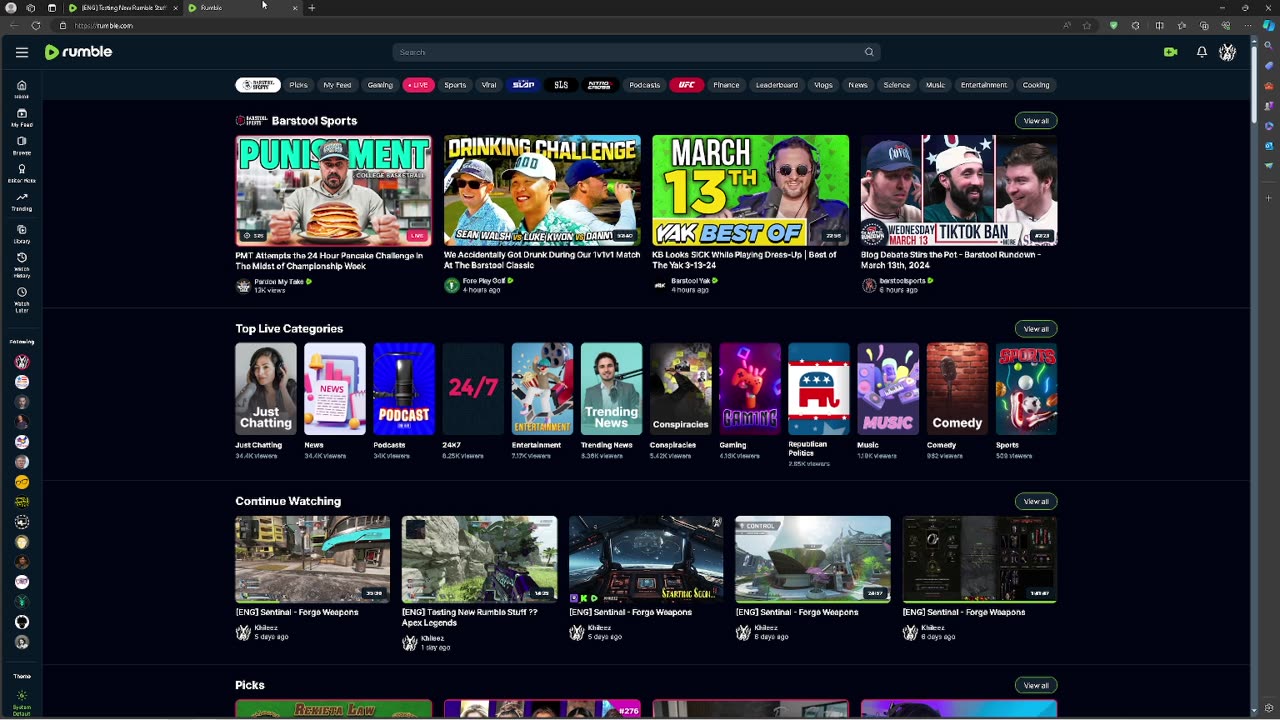Select the Barstool Sports category pill
Image resolution: width=1280 pixels, height=720 pixels.
pyautogui.click(x=257, y=85)
